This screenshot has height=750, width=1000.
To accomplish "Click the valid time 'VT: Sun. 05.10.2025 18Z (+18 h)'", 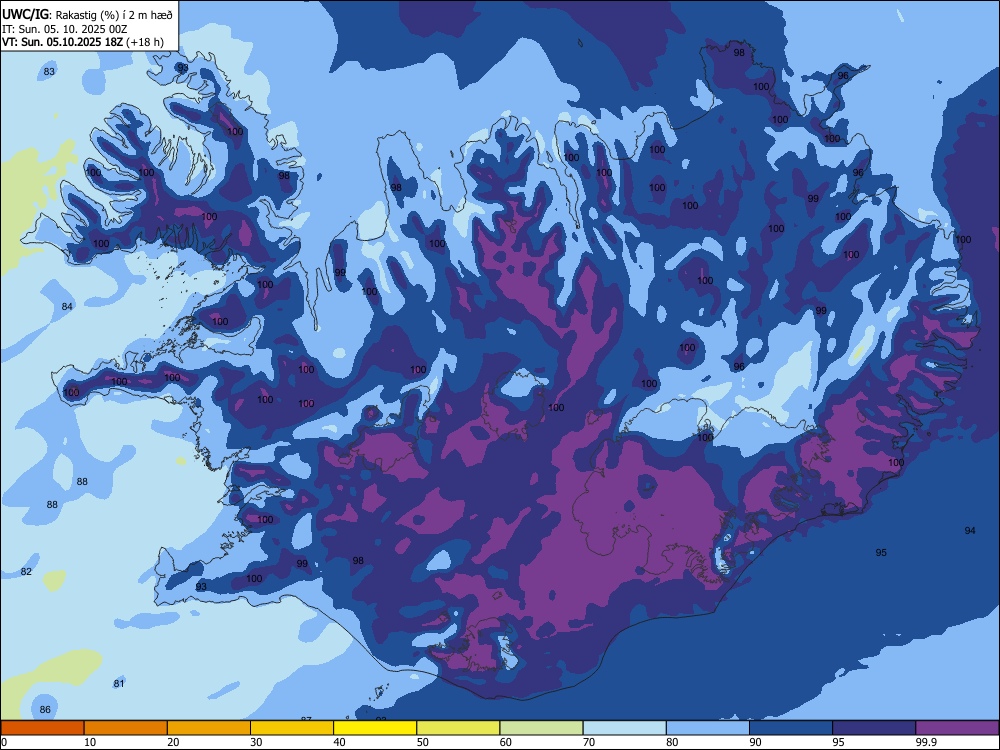I will click(82, 42).
